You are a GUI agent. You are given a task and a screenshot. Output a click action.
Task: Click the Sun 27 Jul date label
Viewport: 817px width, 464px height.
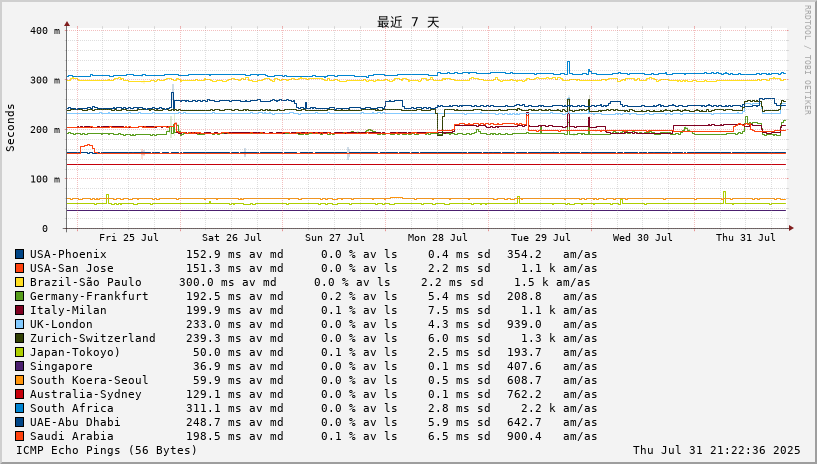click(335, 238)
